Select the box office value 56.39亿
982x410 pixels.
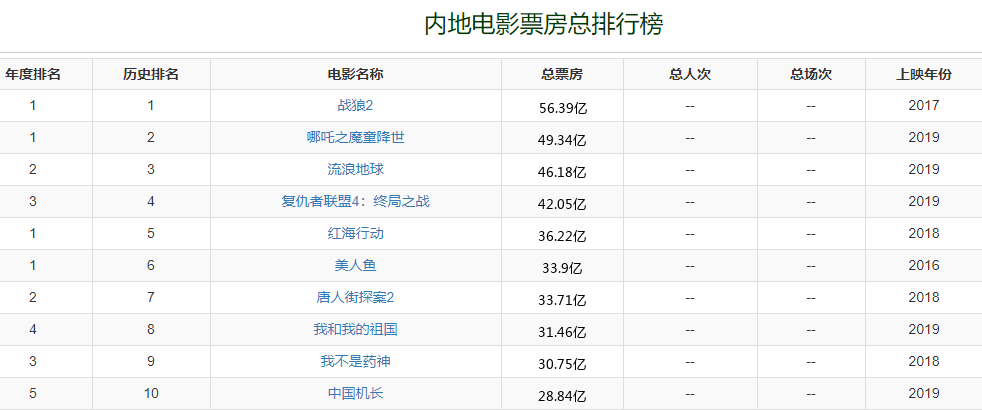tap(562, 108)
